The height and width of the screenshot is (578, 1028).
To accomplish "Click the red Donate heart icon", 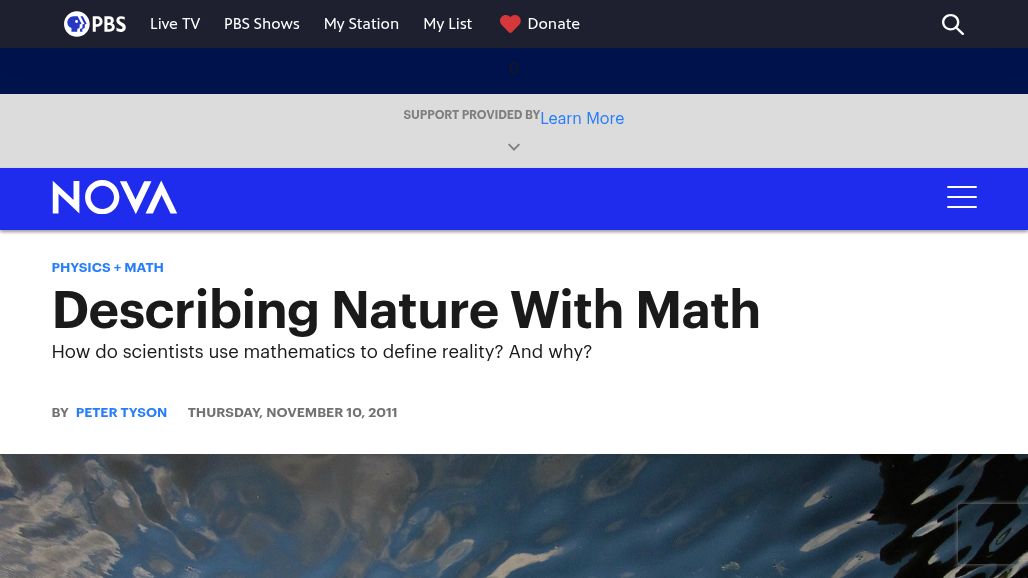I will click(x=510, y=24).
